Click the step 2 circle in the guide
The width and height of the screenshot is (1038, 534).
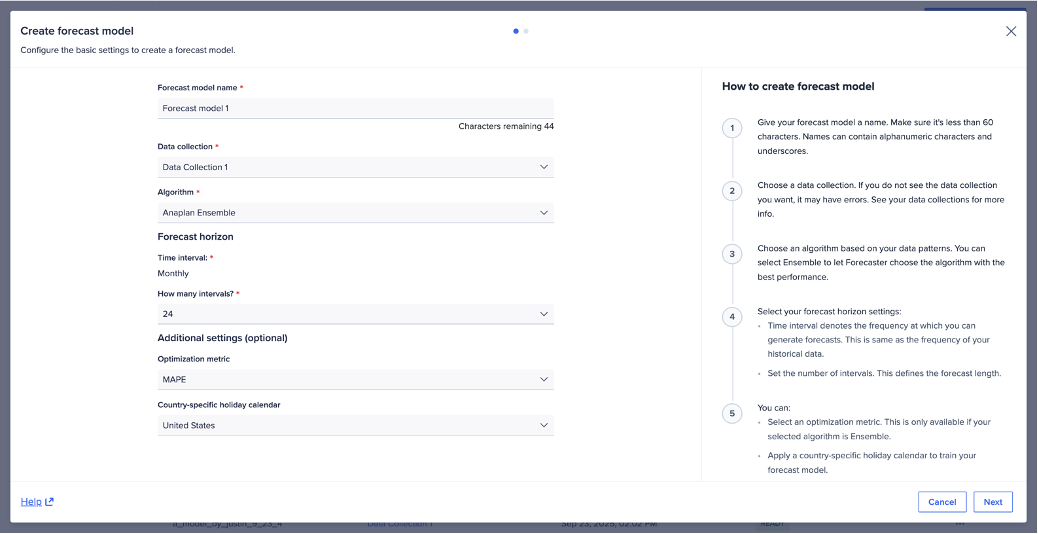point(732,191)
